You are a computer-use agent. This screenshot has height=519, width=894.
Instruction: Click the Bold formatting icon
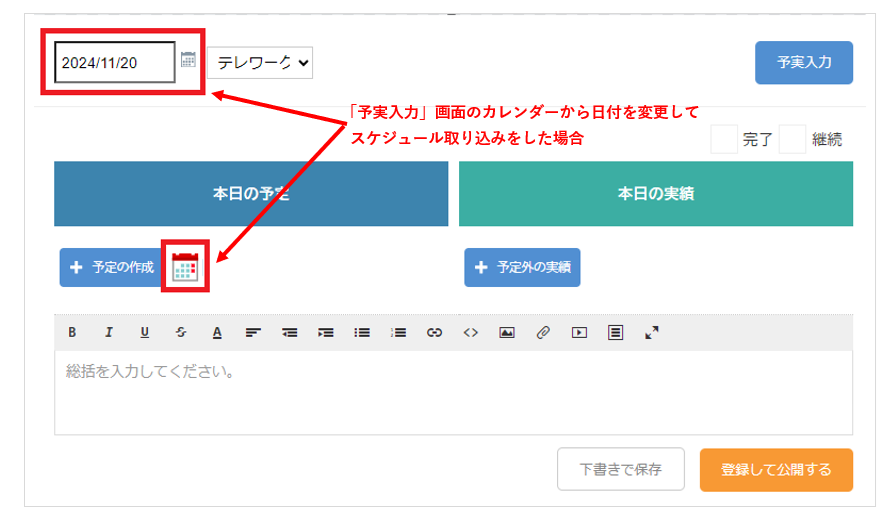[x=72, y=333]
